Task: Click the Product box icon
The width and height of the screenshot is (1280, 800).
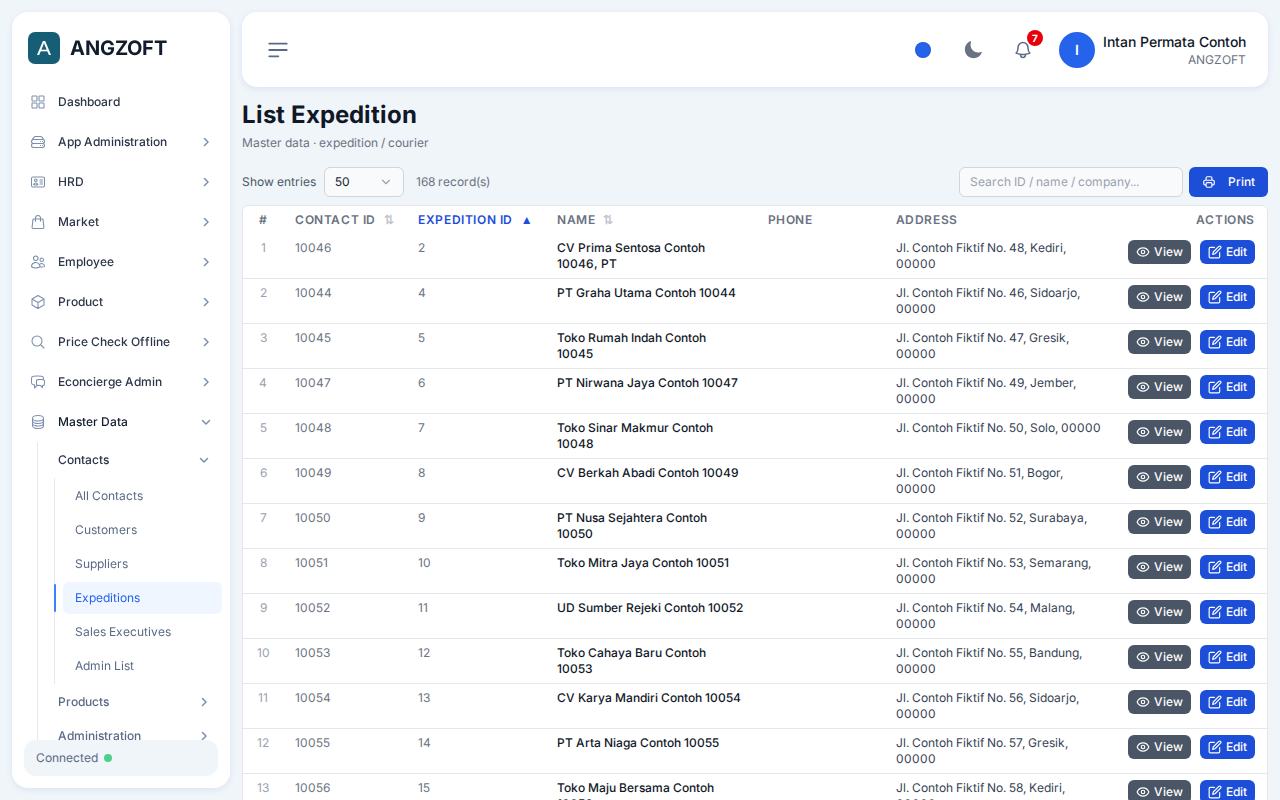Action: pos(38,302)
